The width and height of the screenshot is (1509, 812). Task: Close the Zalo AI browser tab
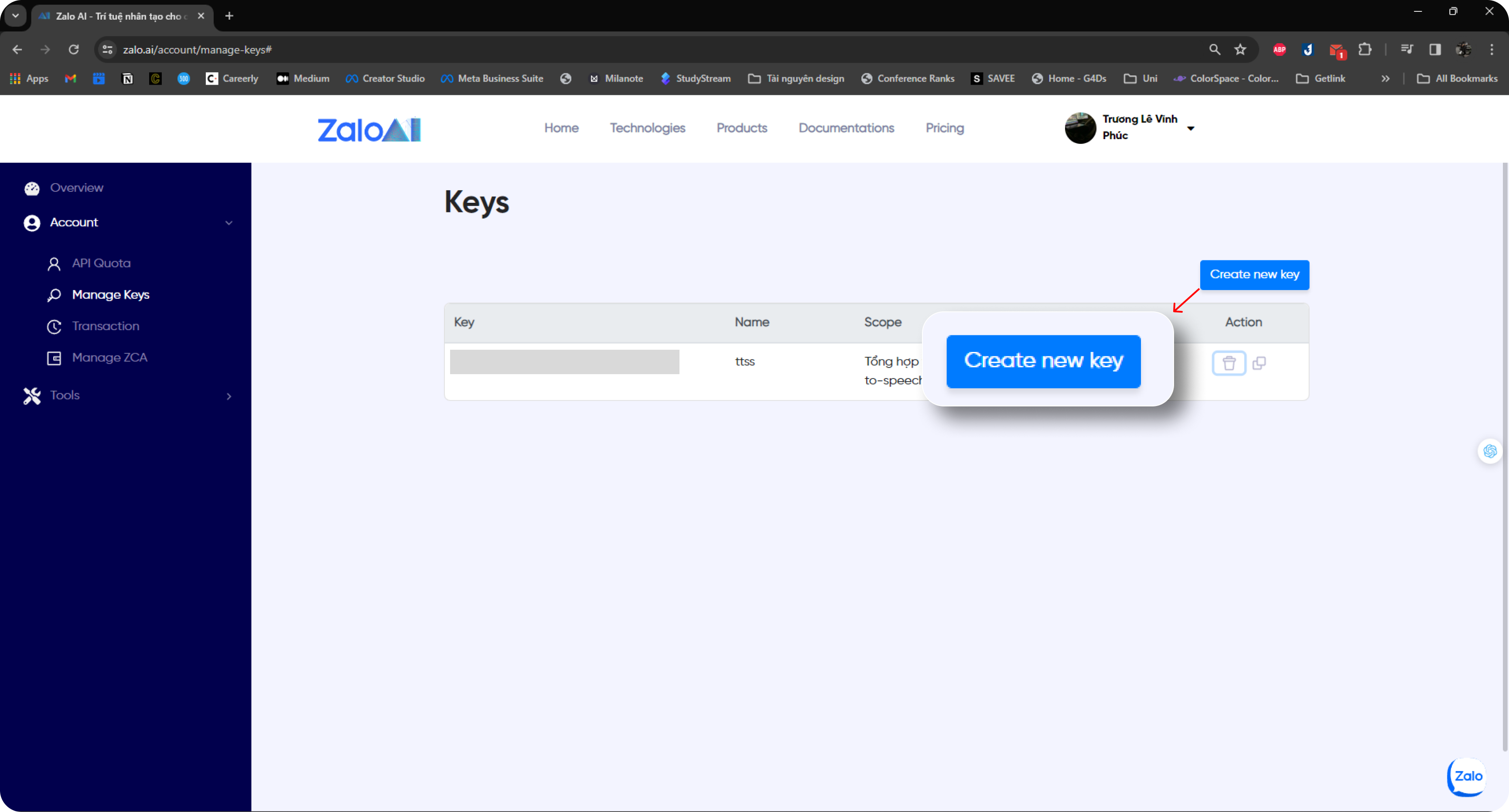tap(201, 16)
